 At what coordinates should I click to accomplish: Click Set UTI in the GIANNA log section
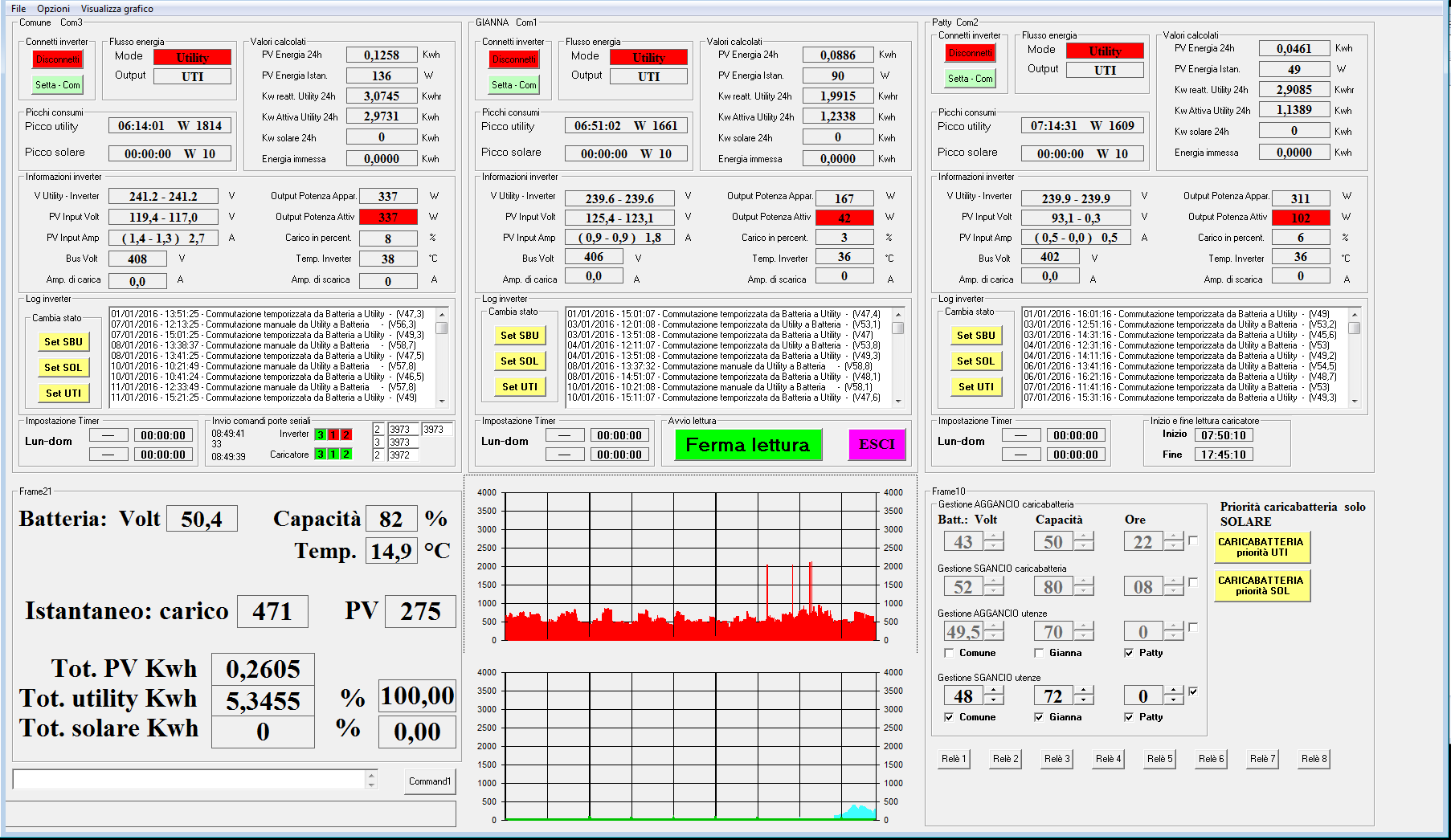[520, 387]
